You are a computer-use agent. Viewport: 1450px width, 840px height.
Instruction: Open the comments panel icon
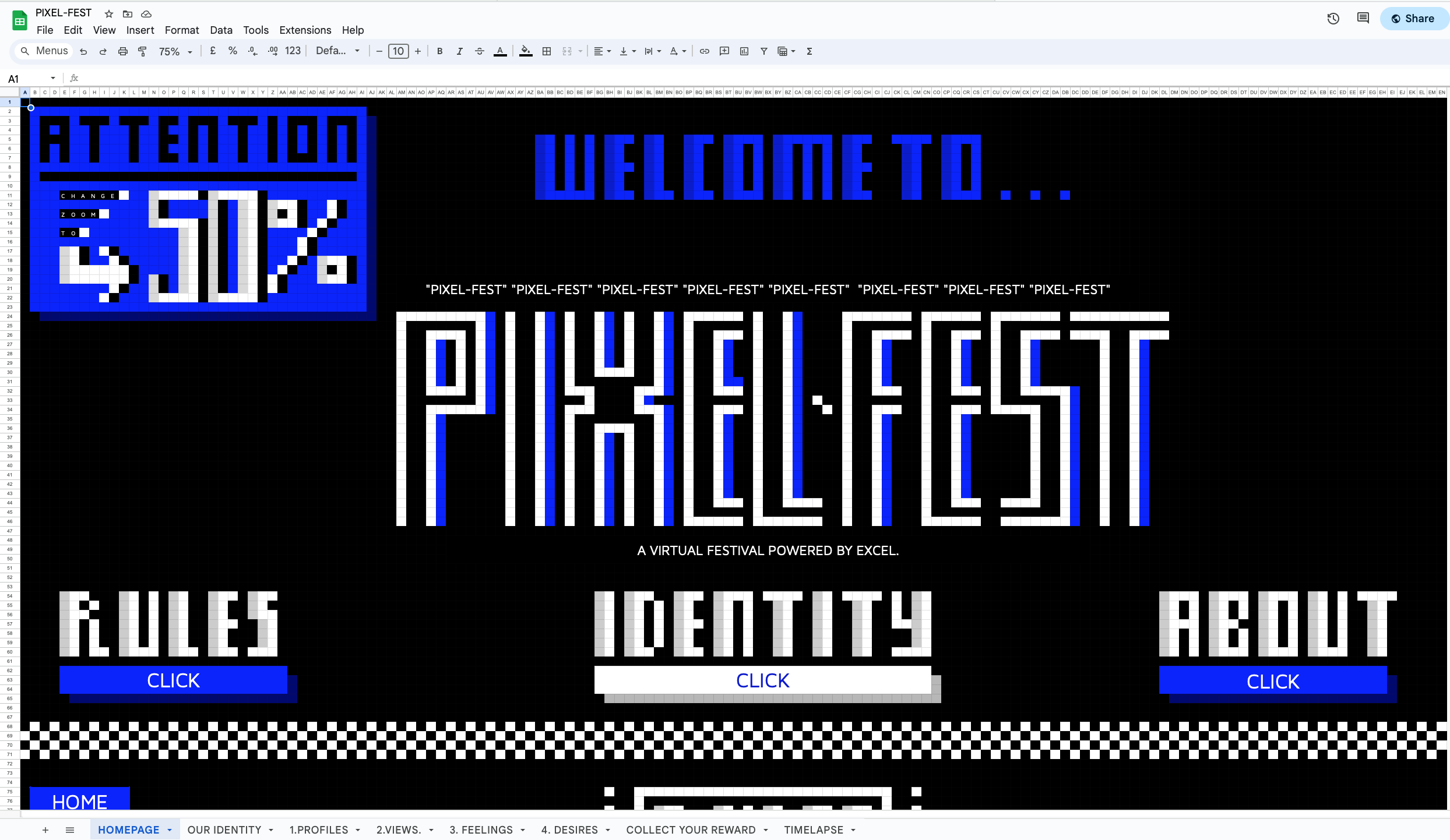click(1363, 19)
